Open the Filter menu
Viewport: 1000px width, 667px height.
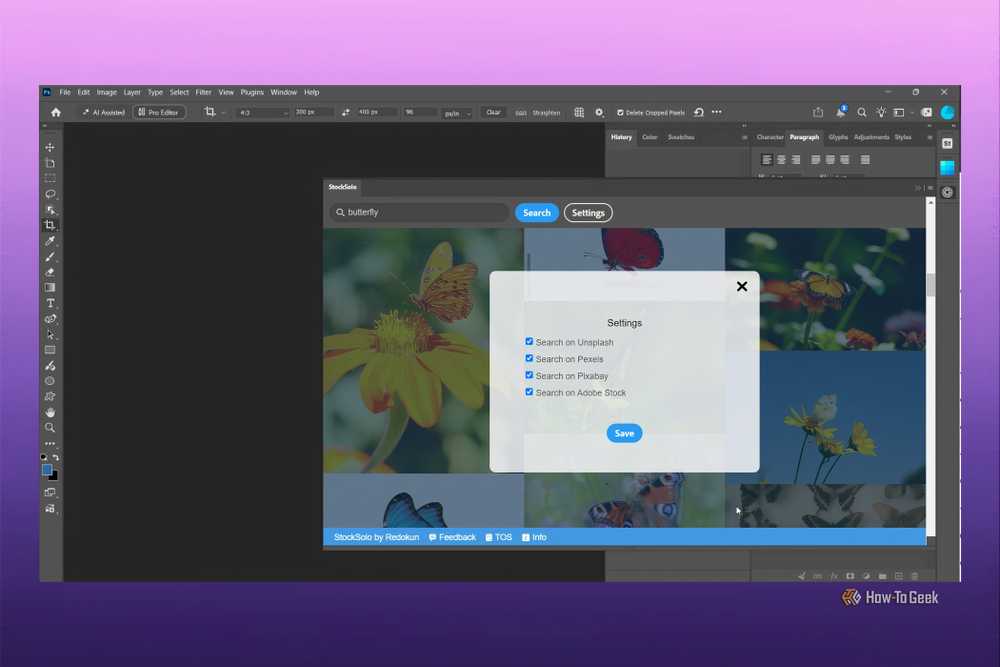pos(203,92)
